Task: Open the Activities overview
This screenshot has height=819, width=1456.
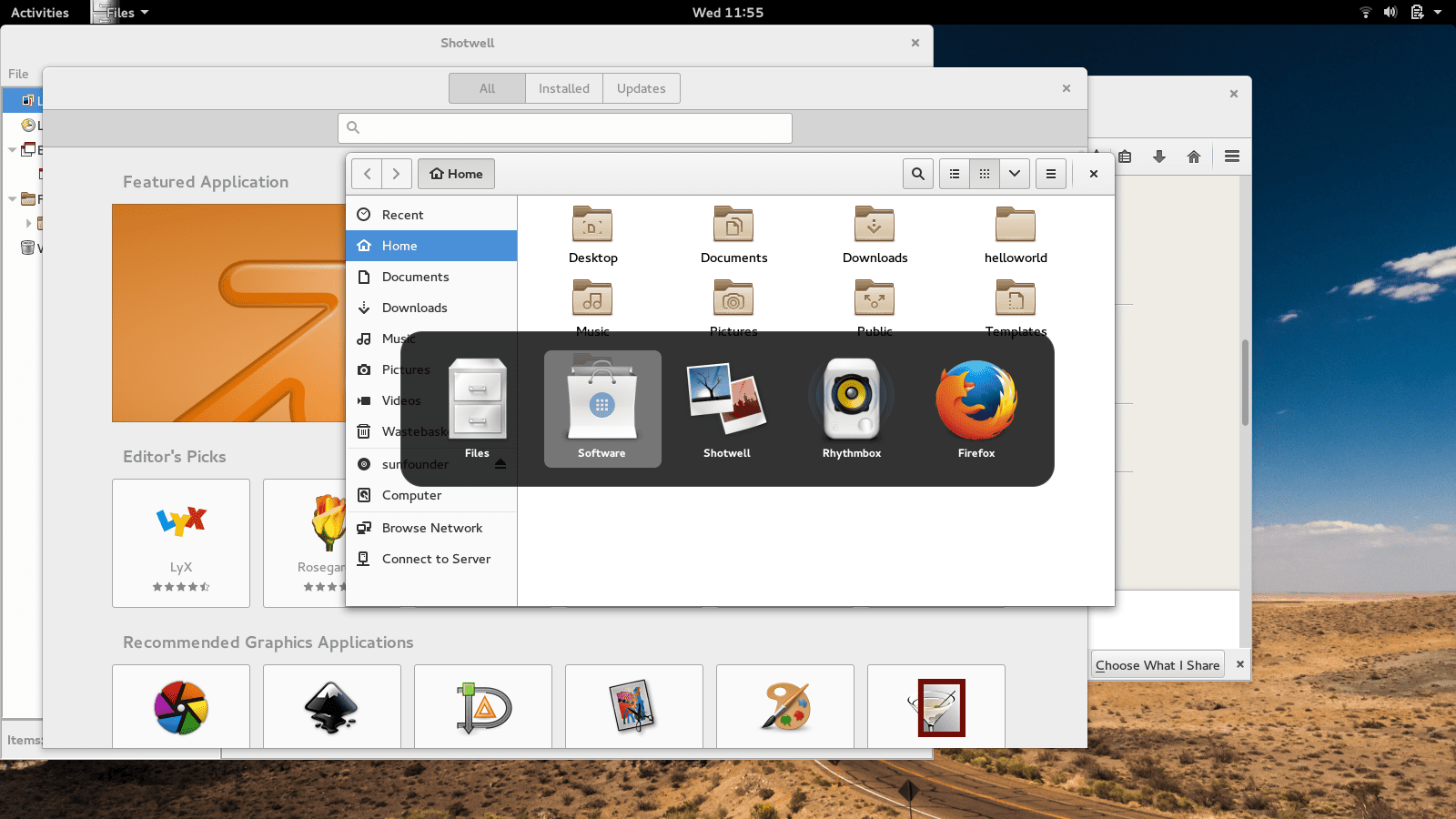Action: tap(40, 13)
